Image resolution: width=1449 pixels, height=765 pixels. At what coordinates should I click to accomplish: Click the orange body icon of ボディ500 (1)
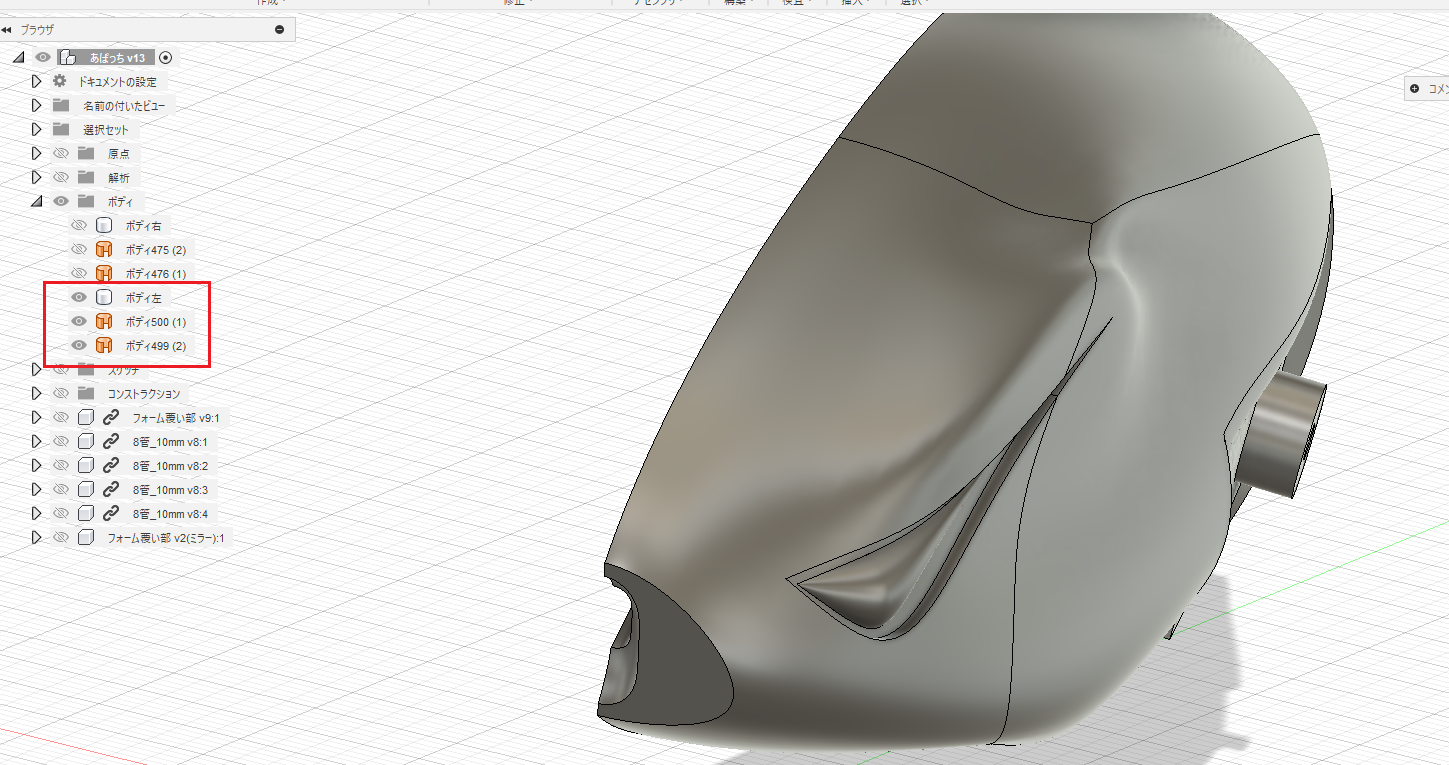click(103, 321)
